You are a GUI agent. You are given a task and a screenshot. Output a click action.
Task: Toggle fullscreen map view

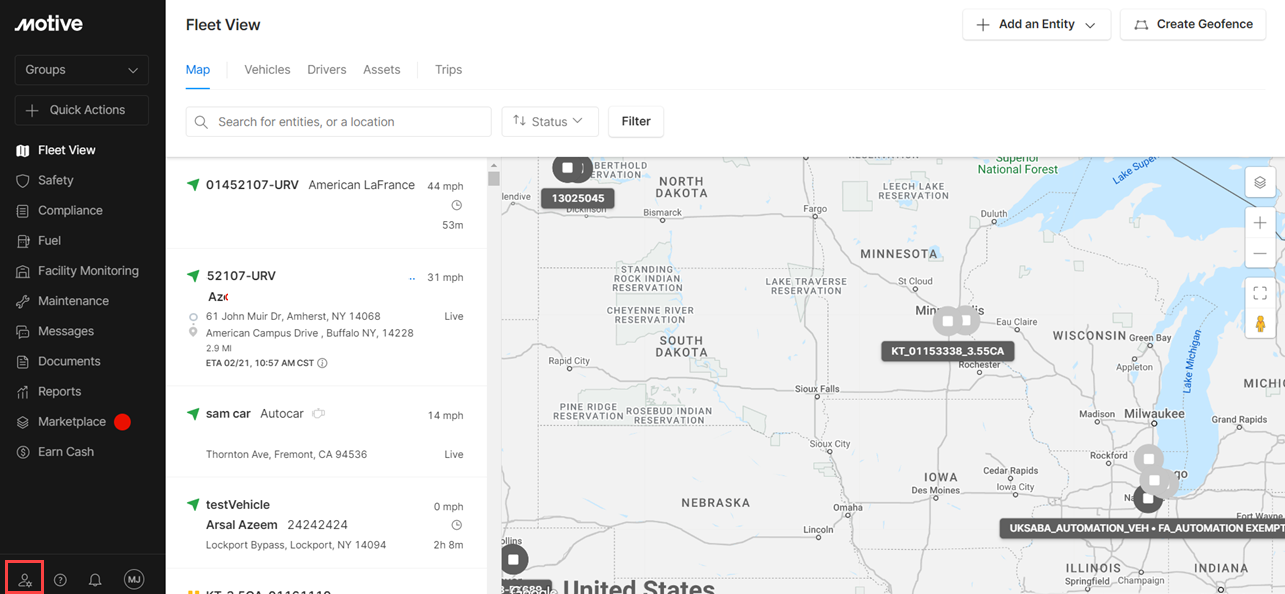pyautogui.click(x=1260, y=293)
